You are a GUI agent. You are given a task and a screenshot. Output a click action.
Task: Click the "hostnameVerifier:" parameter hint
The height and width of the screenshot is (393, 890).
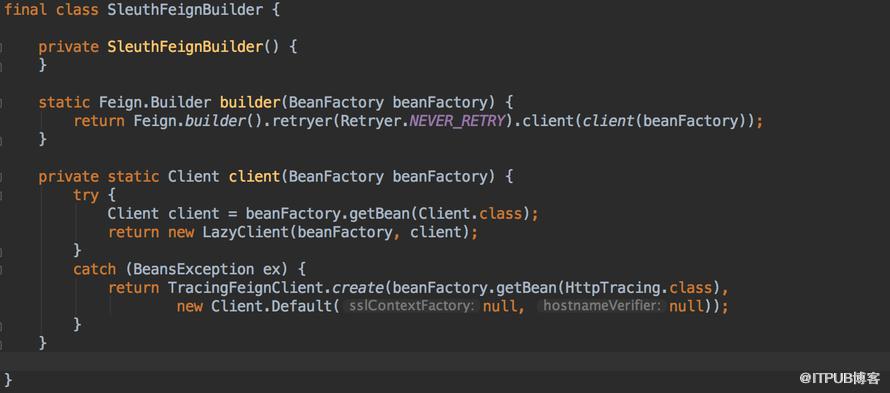(x=603, y=307)
